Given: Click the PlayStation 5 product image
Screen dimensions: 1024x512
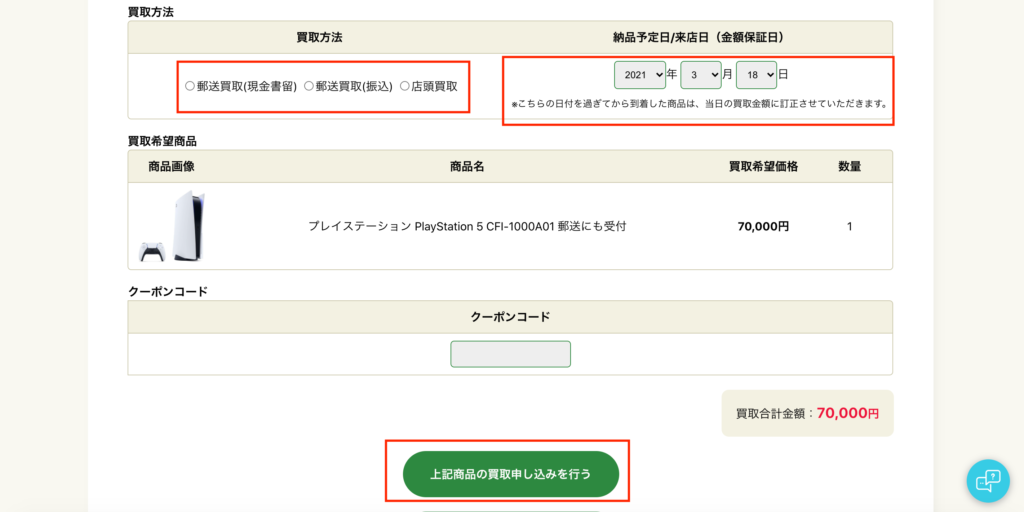Looking at the screenshot, I should 172,227.
